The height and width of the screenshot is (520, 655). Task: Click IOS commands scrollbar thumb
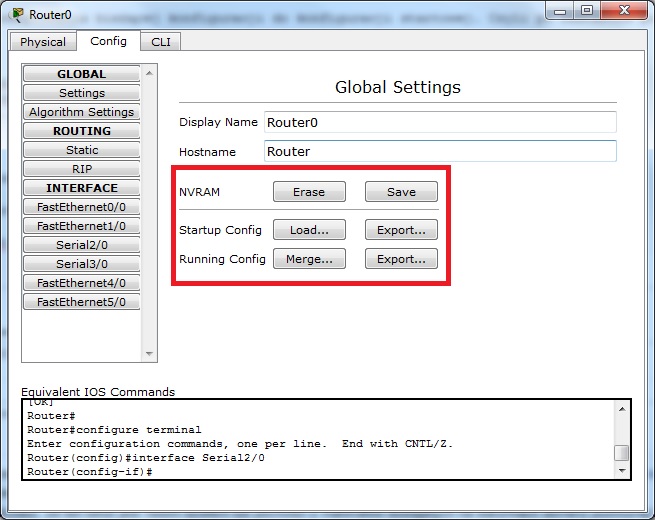[622, 453]
